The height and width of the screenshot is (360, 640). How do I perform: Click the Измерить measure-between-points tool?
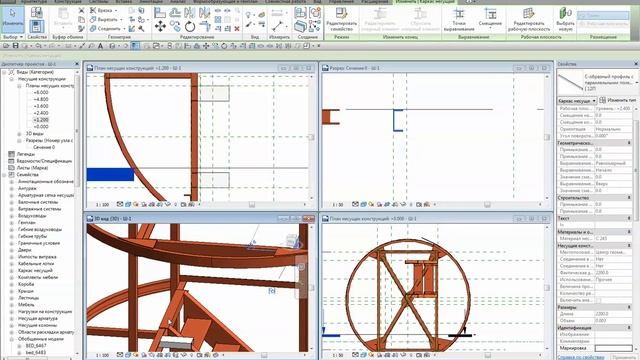coord(277,26)
